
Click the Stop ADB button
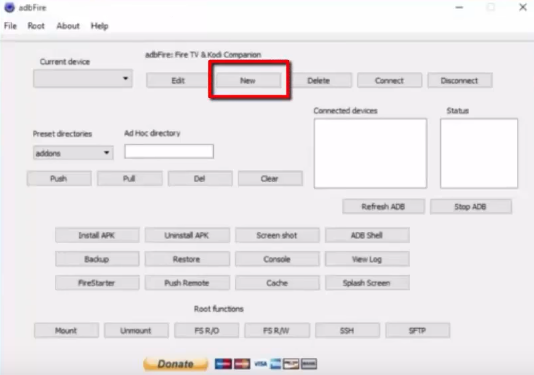471,206
